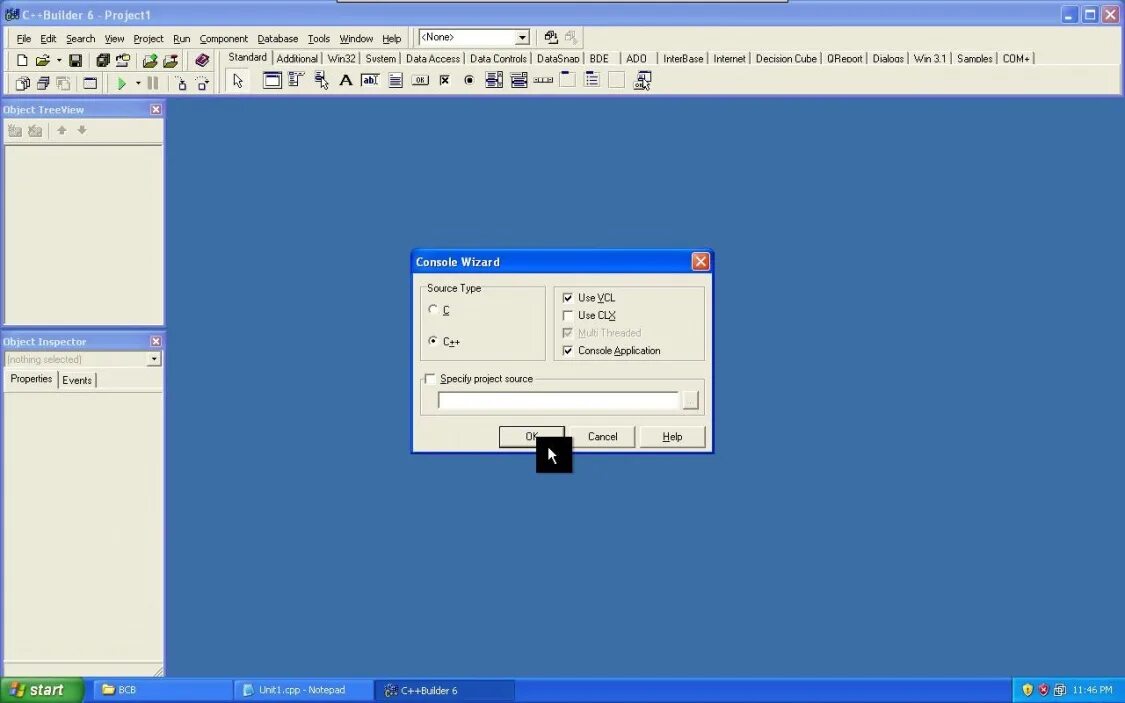Open the Help contents book icon

[x=202, y=60]
